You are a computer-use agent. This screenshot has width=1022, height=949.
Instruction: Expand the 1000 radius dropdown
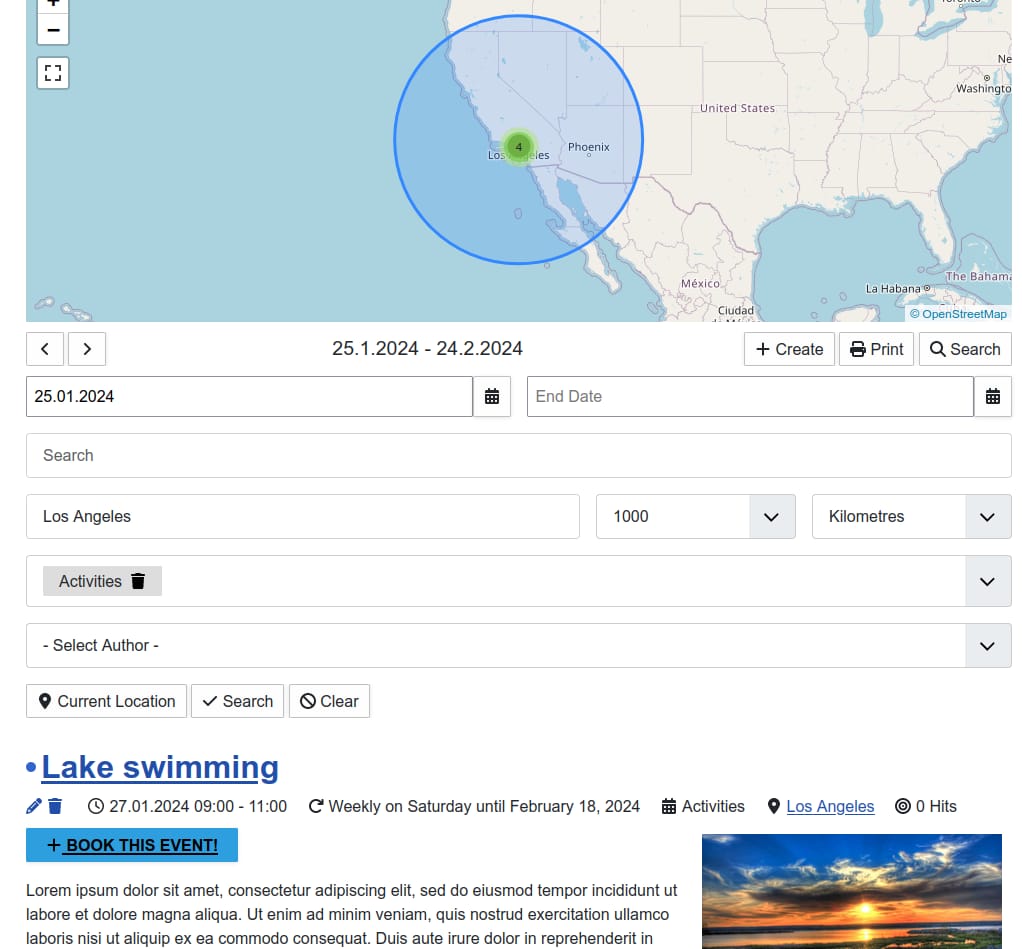click(771, 517)
